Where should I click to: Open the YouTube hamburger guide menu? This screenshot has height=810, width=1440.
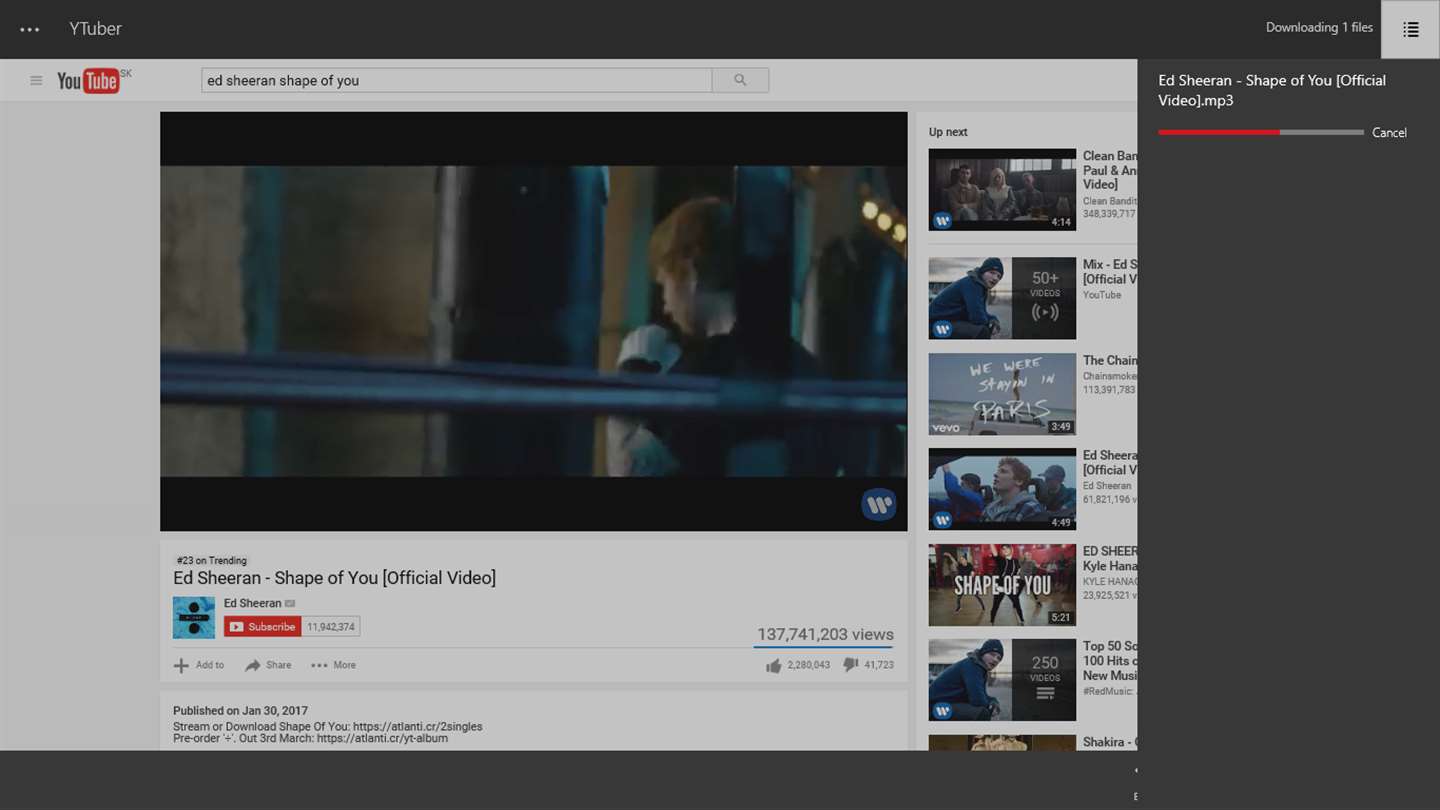[36, 81]
